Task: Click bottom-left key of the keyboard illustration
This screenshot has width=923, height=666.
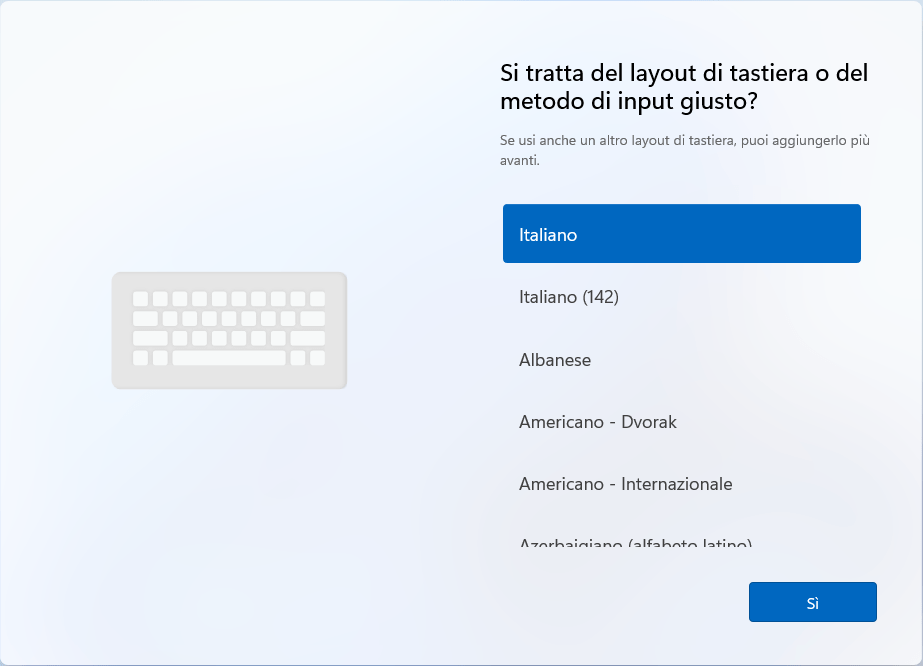Action: tap(140, 358)
